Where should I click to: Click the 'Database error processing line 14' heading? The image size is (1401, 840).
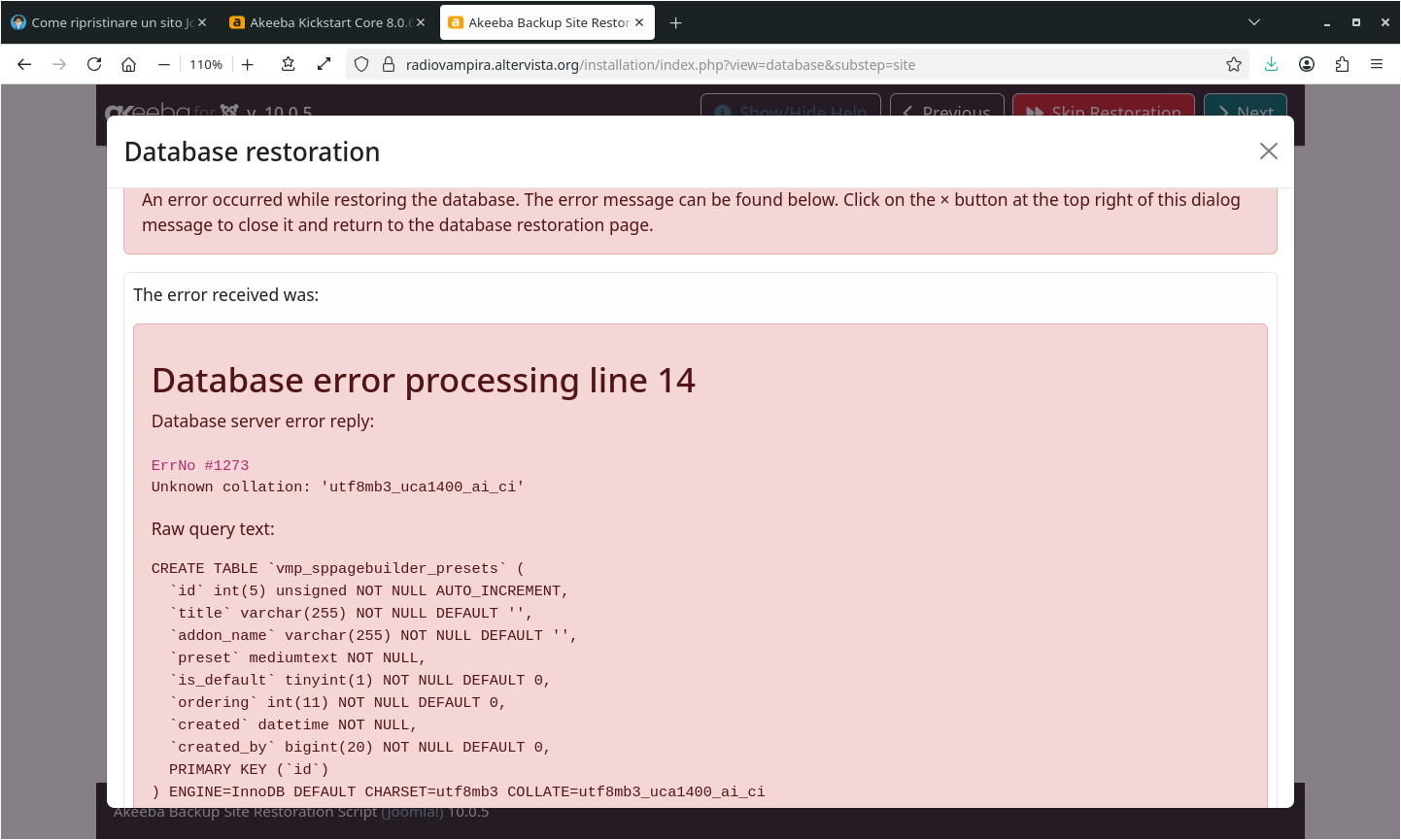(424, 381)
